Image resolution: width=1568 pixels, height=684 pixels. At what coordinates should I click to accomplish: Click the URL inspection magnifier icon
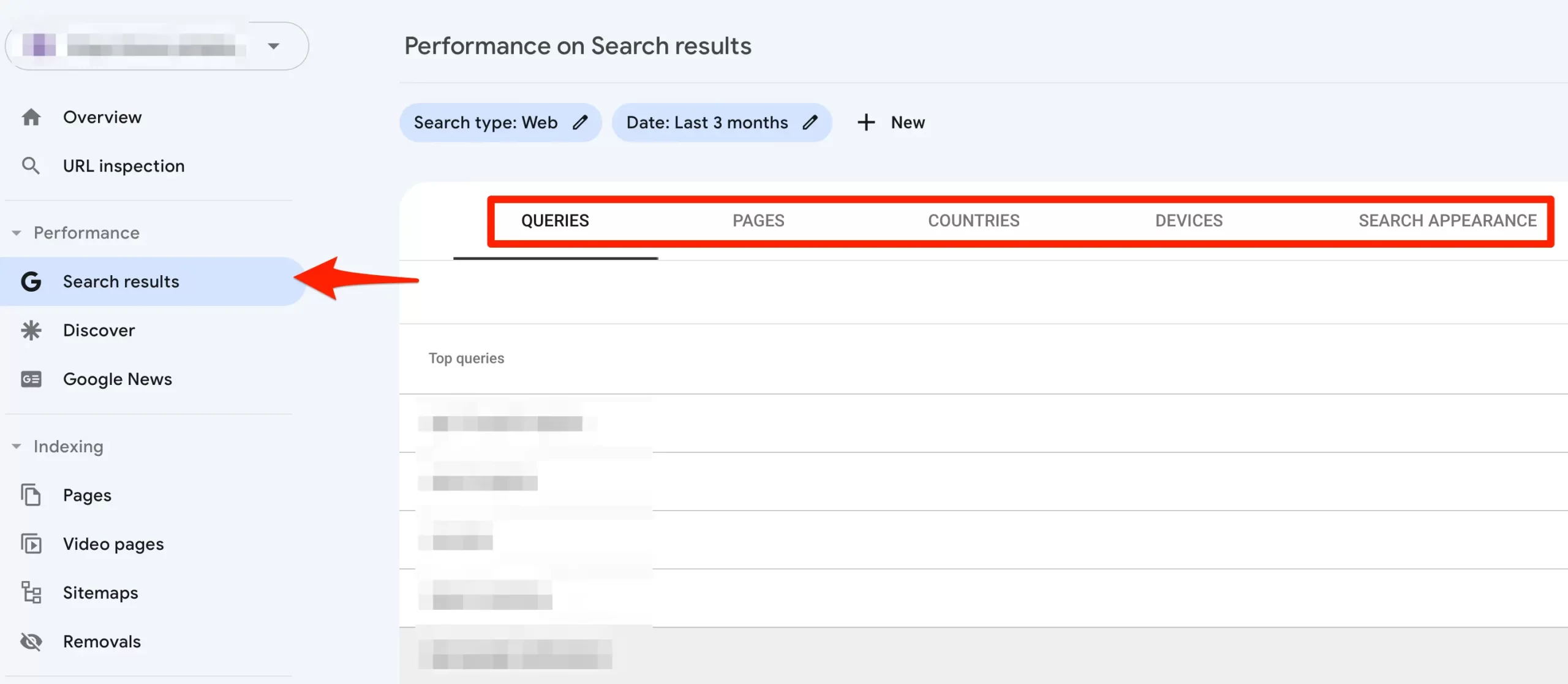31,165
